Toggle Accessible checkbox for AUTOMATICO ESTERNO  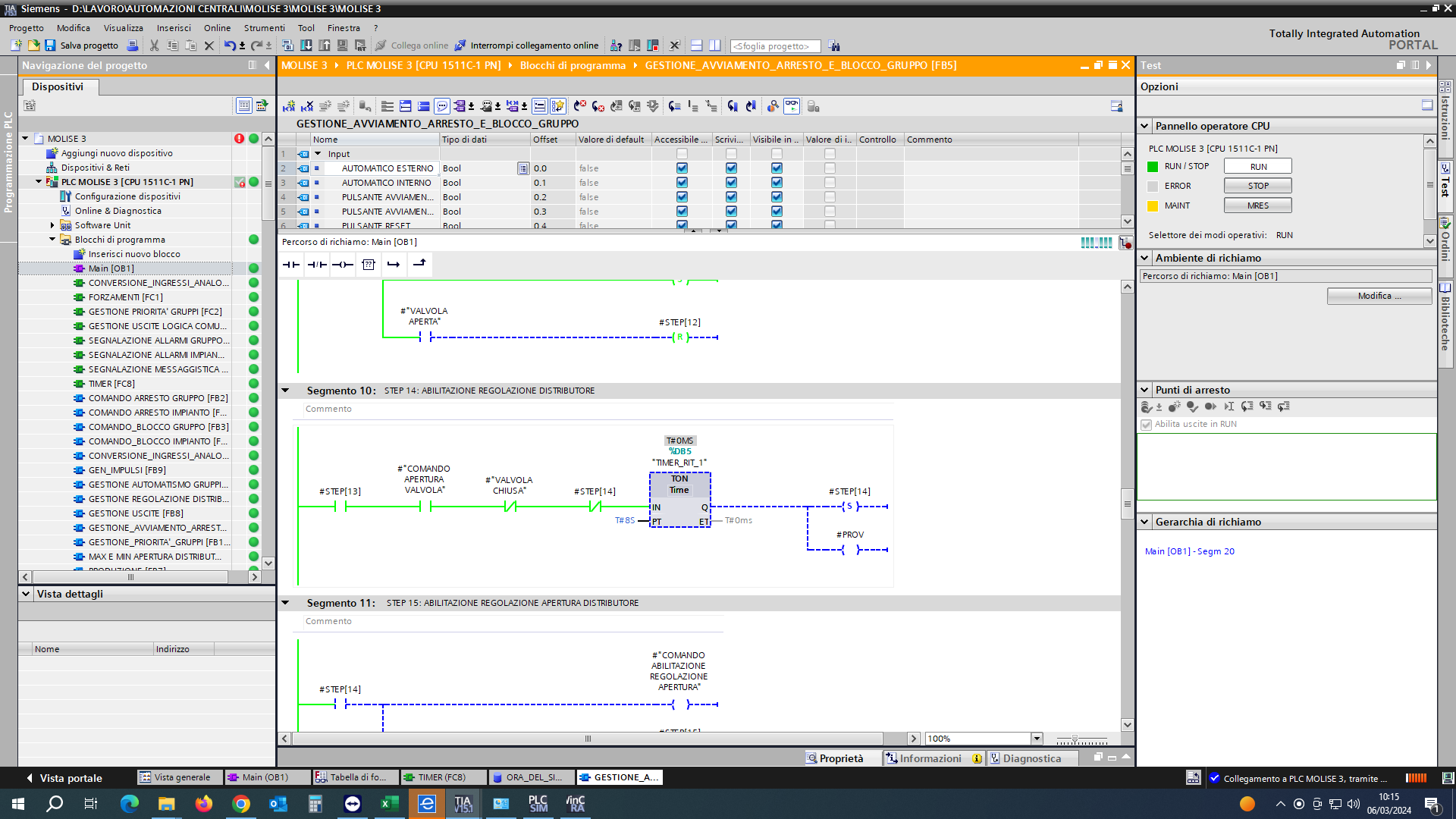click(x=682, y=168)
